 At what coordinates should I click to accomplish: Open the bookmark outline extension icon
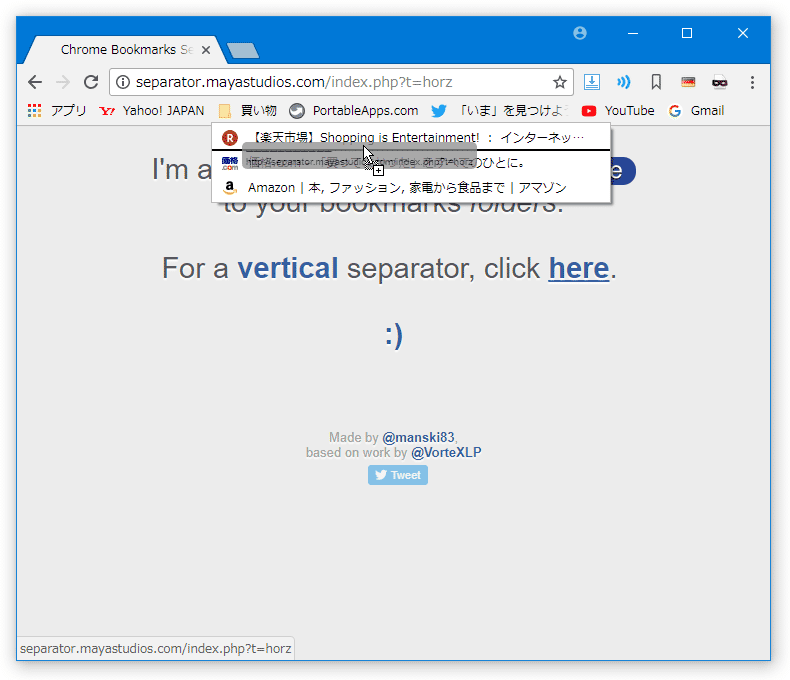[656, 82]
